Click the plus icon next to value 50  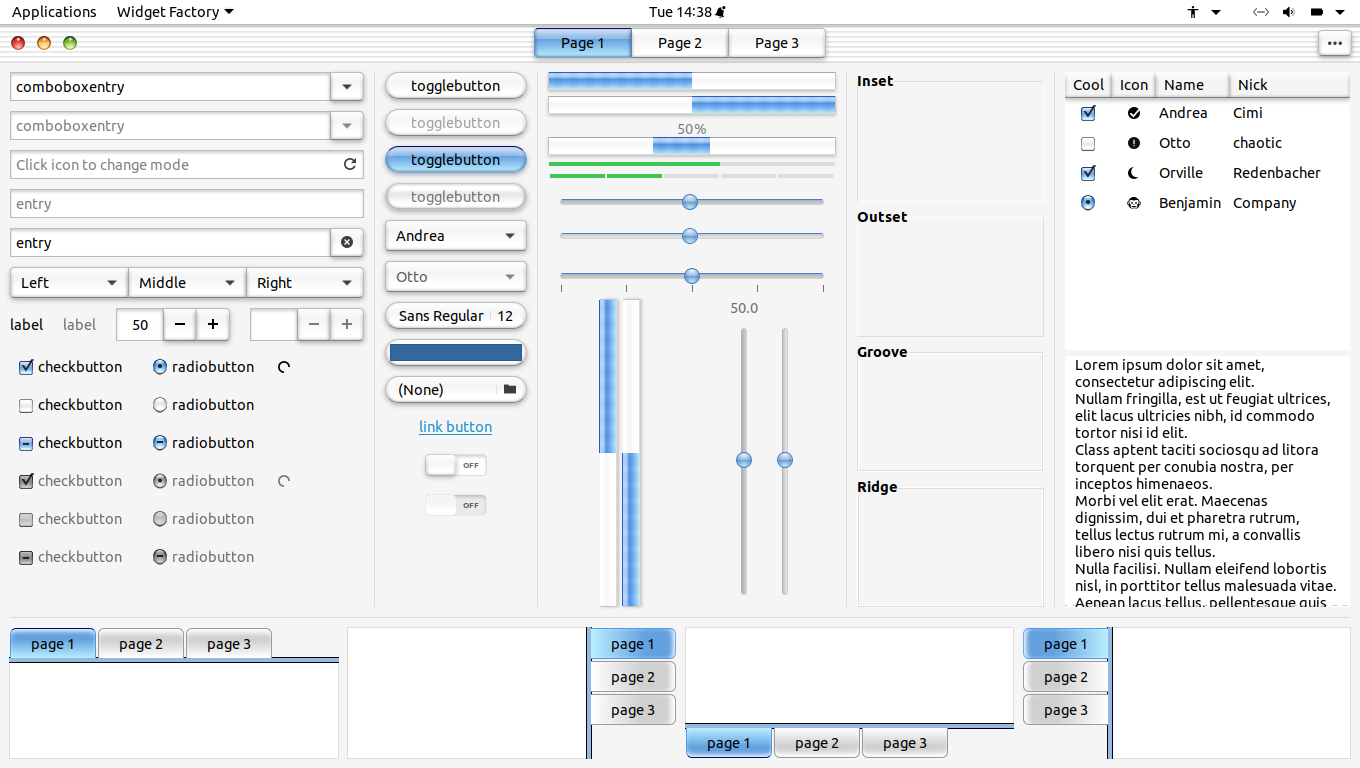[213, 324]
